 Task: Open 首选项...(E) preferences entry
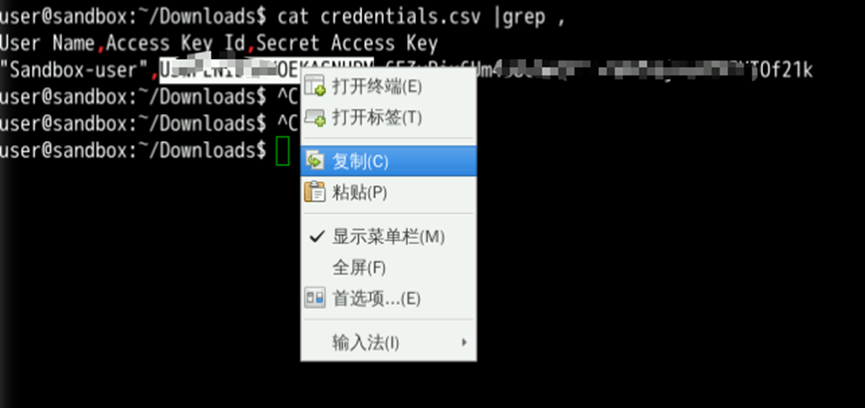pyautogui.click(x=376, y=299)
